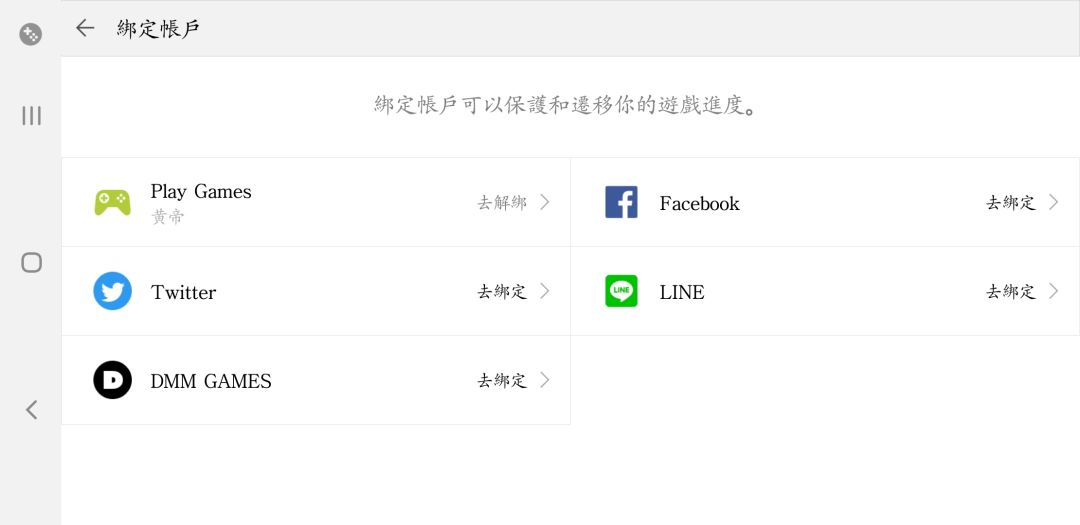Tap 去绑定 to bind DMM GAMES
Image resolution: width=1080 pixels, height=525 pixels.
[x=502, y=380]
